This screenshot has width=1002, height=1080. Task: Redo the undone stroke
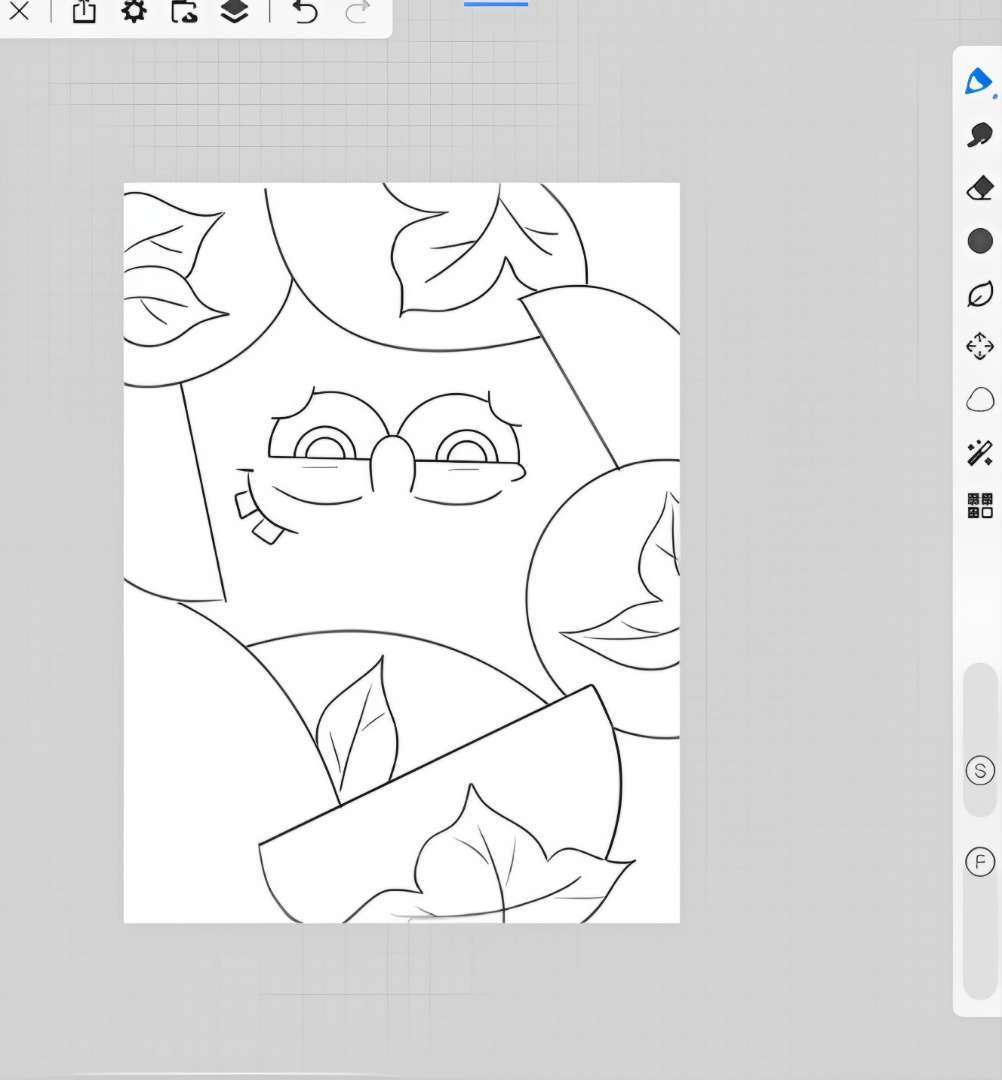point(357,12)
